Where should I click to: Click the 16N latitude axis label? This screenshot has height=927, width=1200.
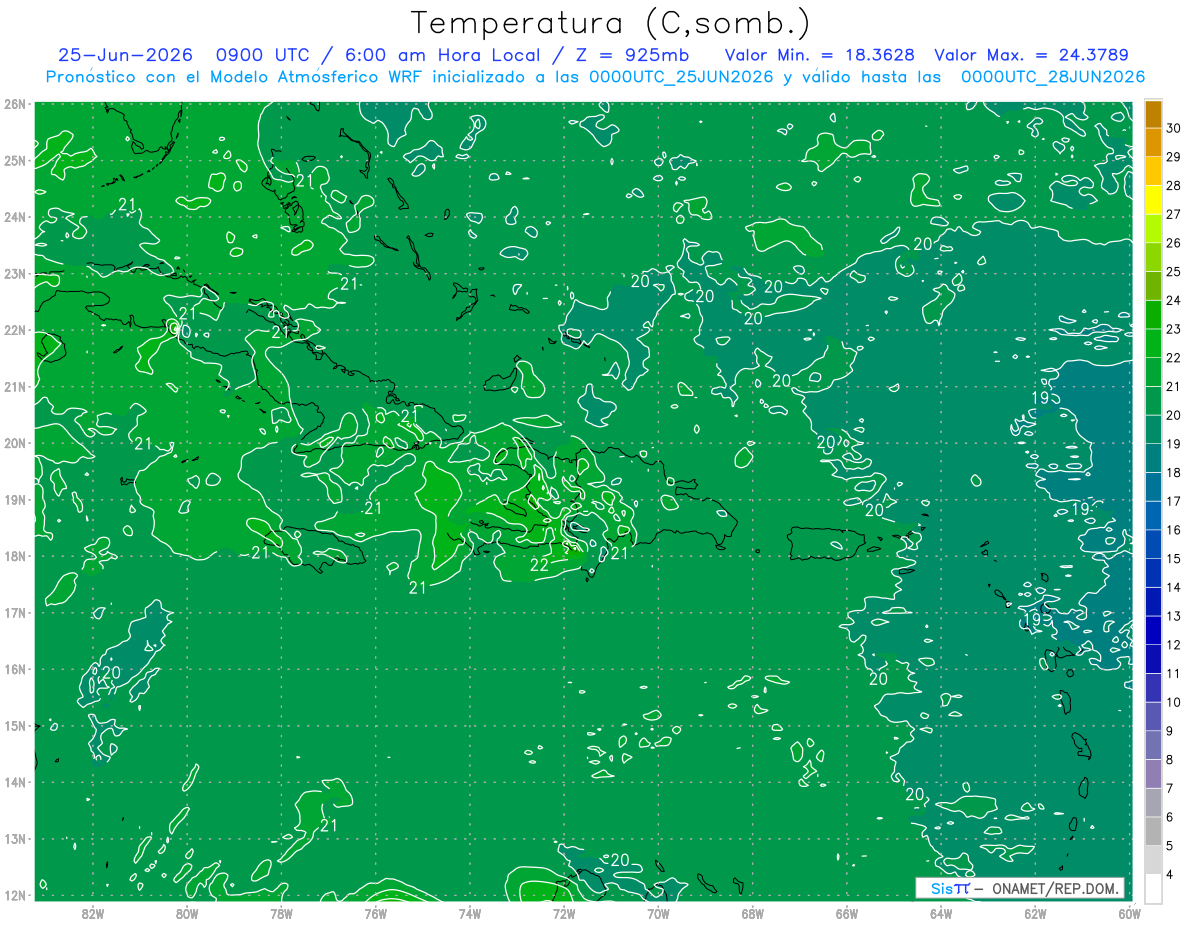(14, 669)
